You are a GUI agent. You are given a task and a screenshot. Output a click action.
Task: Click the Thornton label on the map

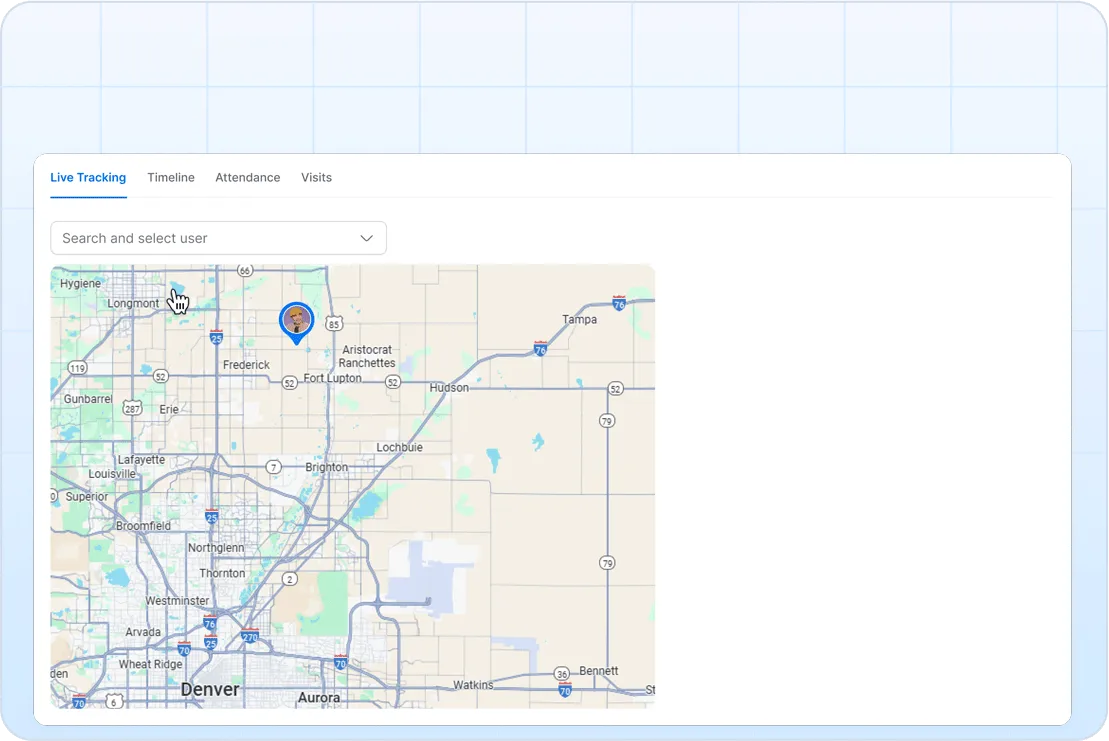pyautogui.click(x=222, y=573)
